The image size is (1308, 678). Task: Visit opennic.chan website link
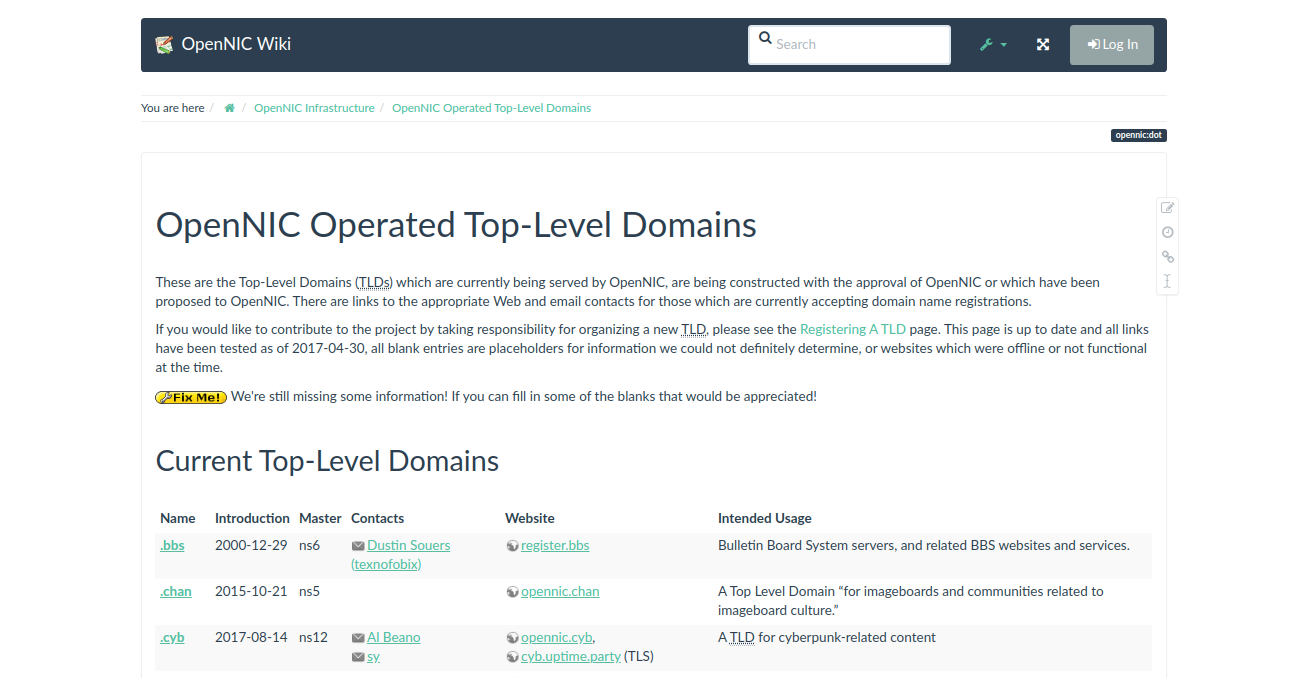tap(560, 591)
